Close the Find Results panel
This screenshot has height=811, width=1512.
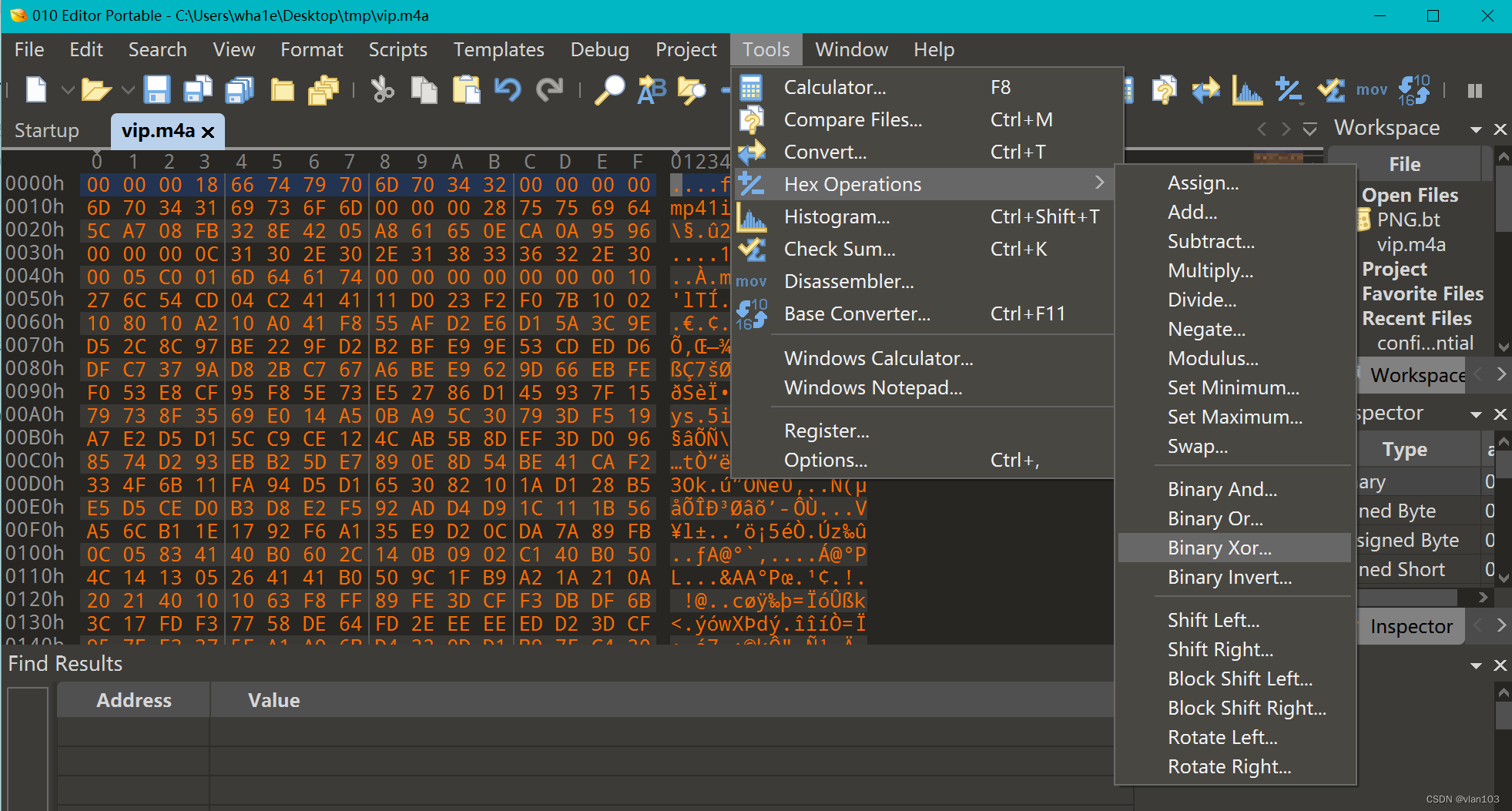[x=1500, y=665]
